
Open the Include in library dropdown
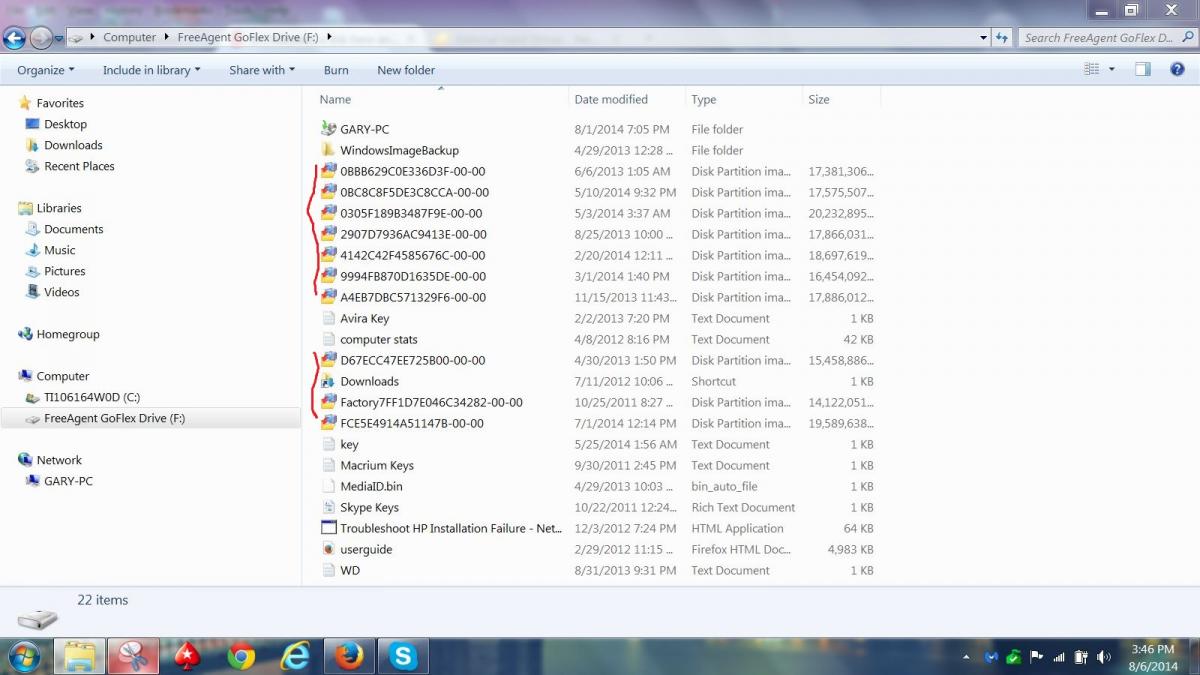pos(151,70)
